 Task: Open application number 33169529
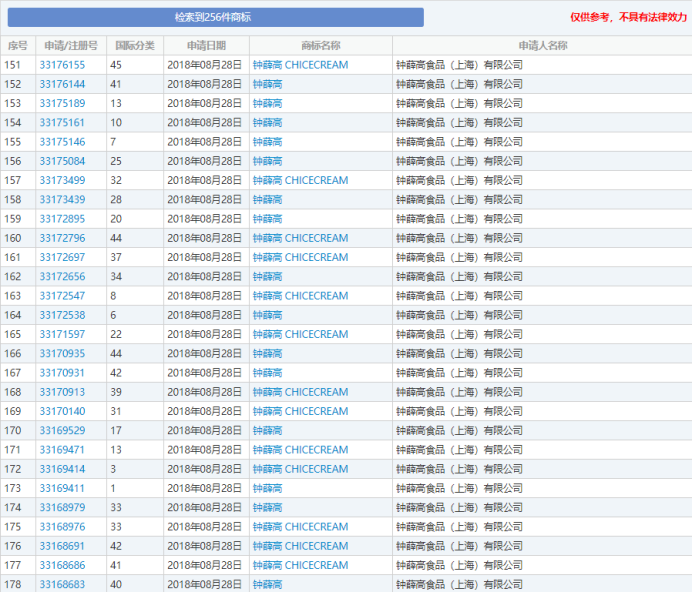pos(62,431)
